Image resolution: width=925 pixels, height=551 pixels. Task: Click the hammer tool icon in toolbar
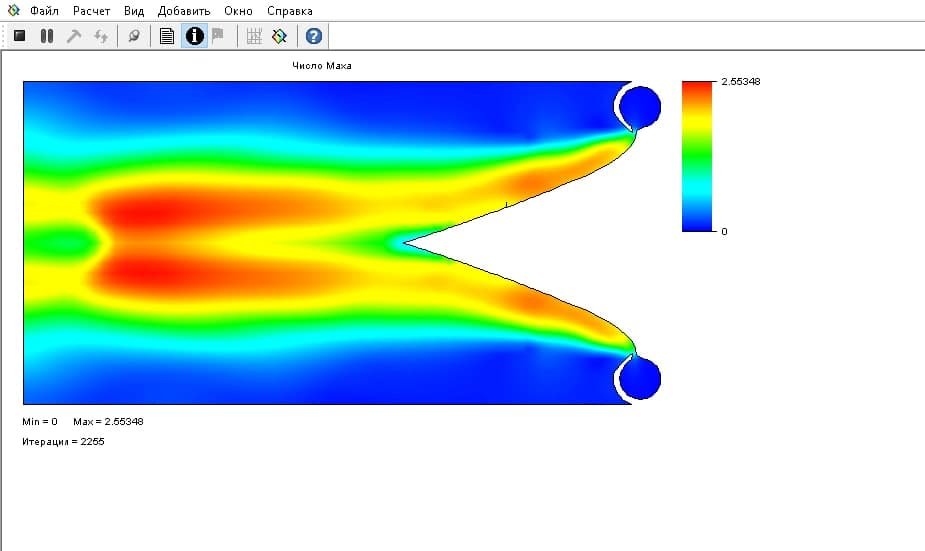(74, 36)
